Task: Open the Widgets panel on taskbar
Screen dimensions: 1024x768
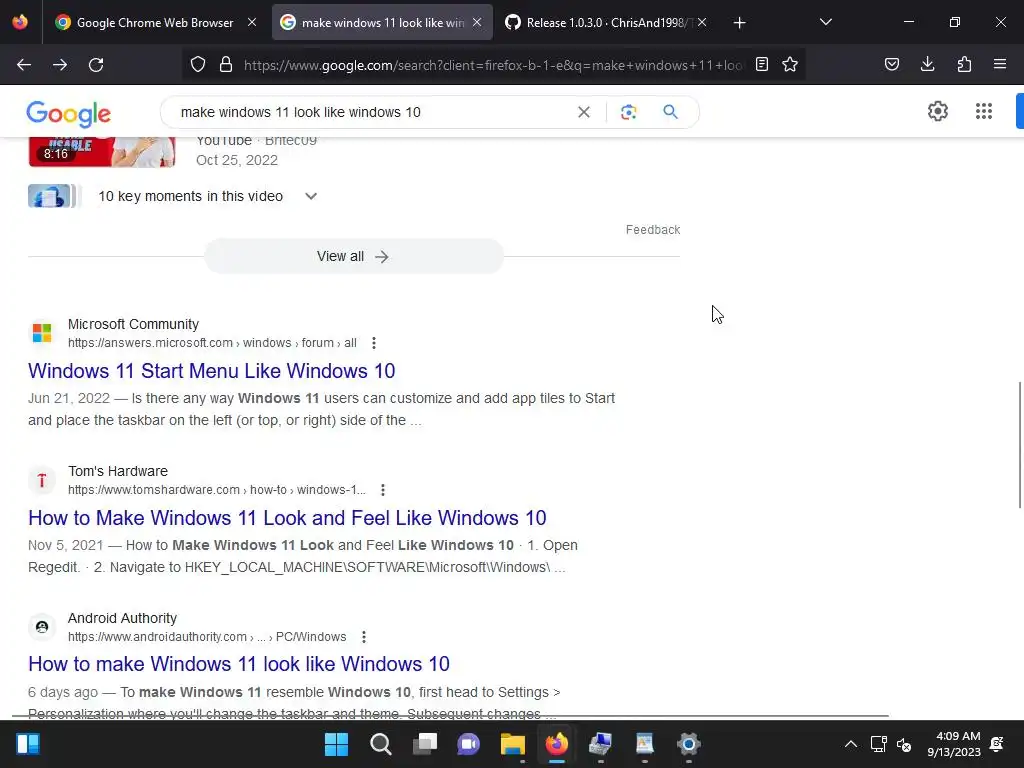Action: click(x=28, y=744)
